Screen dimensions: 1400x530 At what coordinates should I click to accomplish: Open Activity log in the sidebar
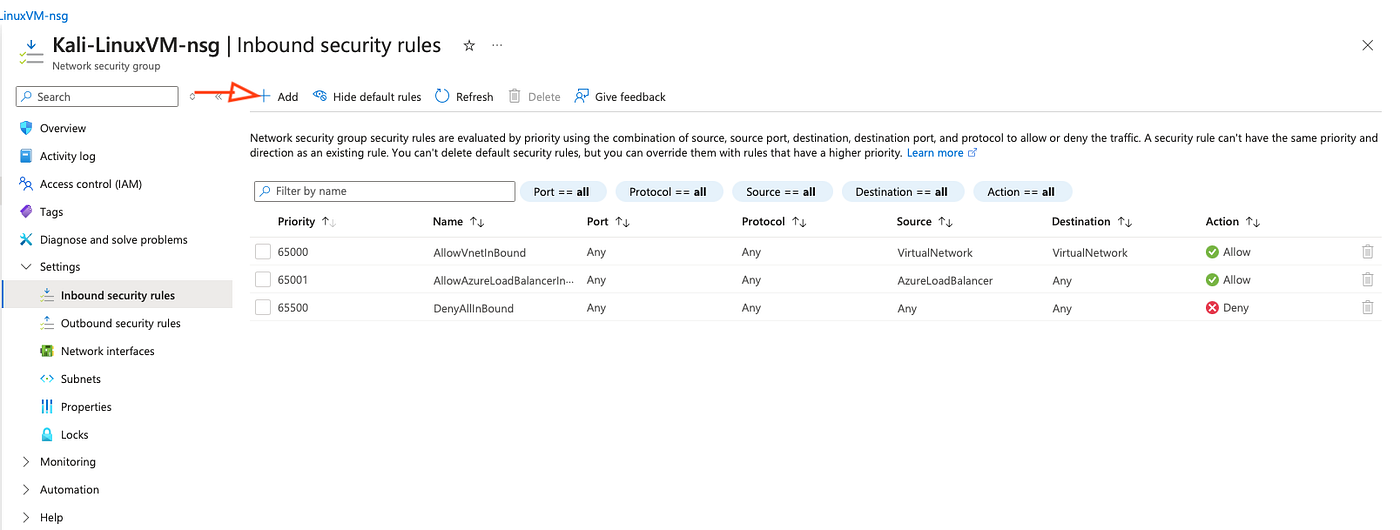coord(68,156)
